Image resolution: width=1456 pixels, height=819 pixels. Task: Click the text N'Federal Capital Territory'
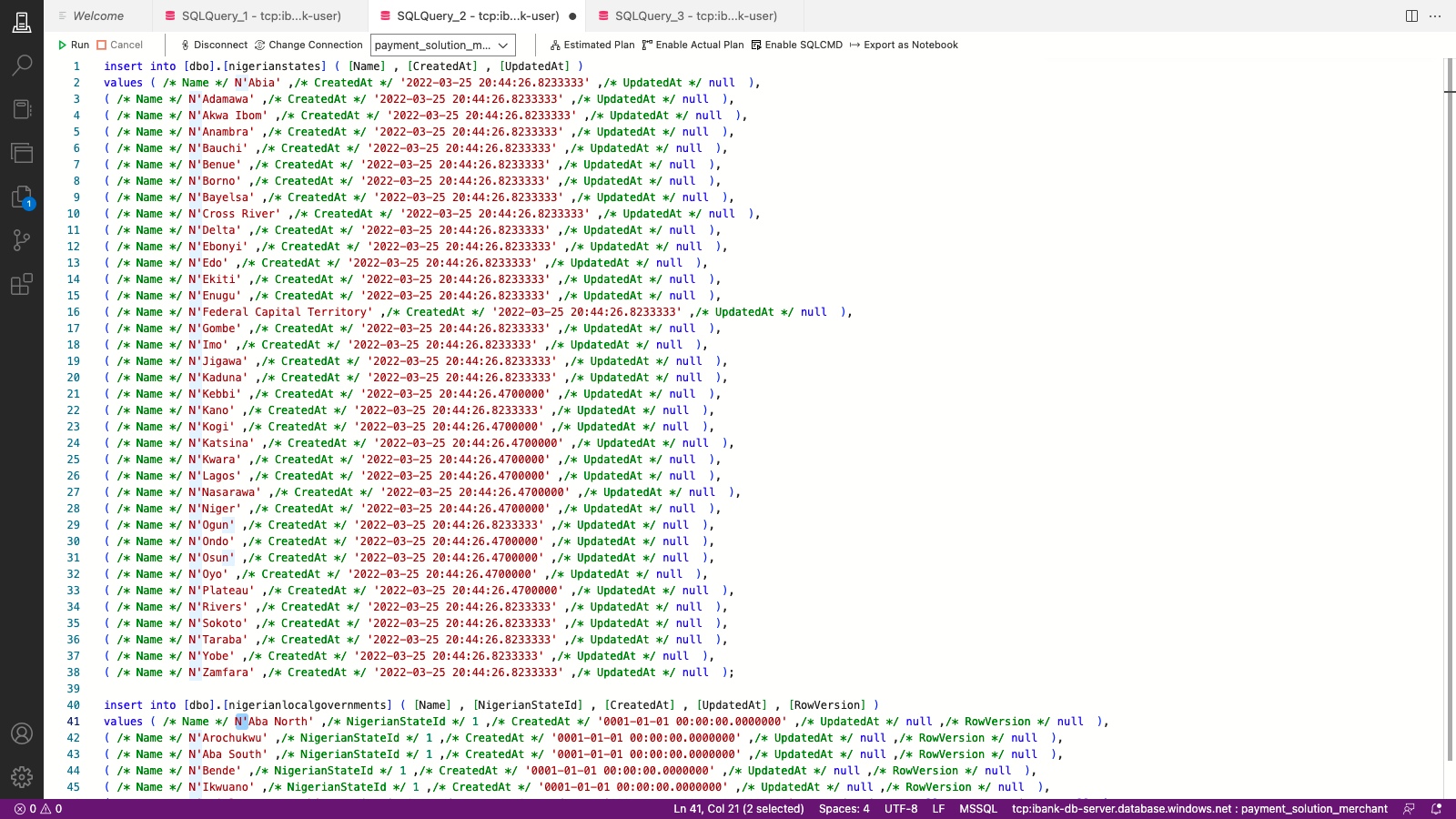pyautogui.click(x=280, y=312)
